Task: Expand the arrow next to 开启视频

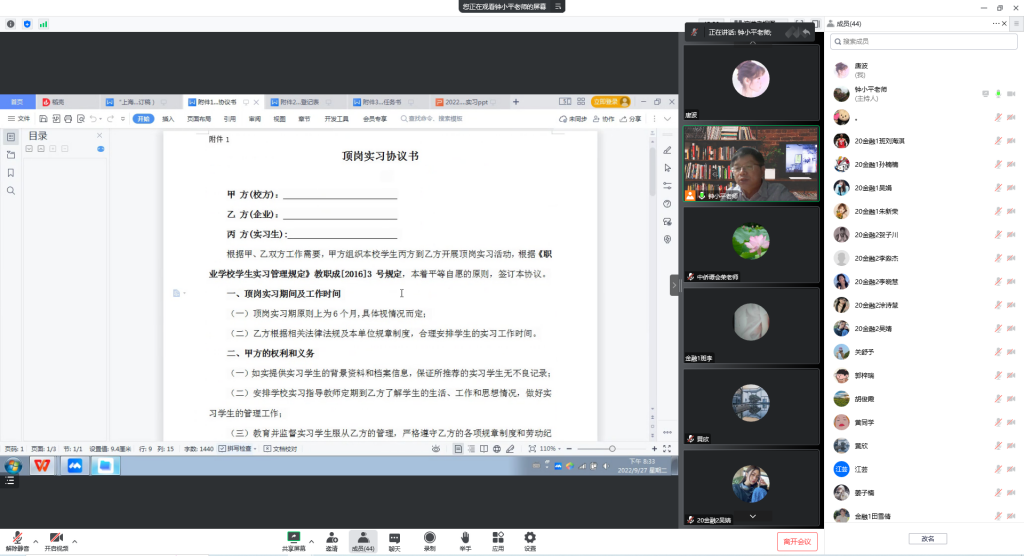Action: point(74,541)
